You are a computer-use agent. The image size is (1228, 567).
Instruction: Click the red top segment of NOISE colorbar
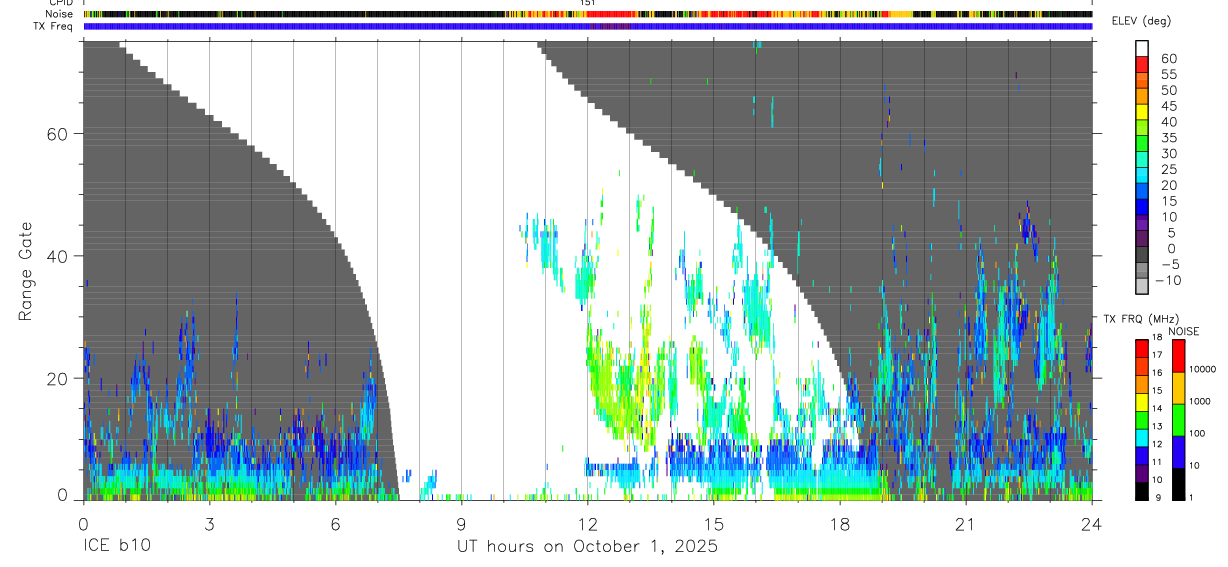coord(1178,356)
